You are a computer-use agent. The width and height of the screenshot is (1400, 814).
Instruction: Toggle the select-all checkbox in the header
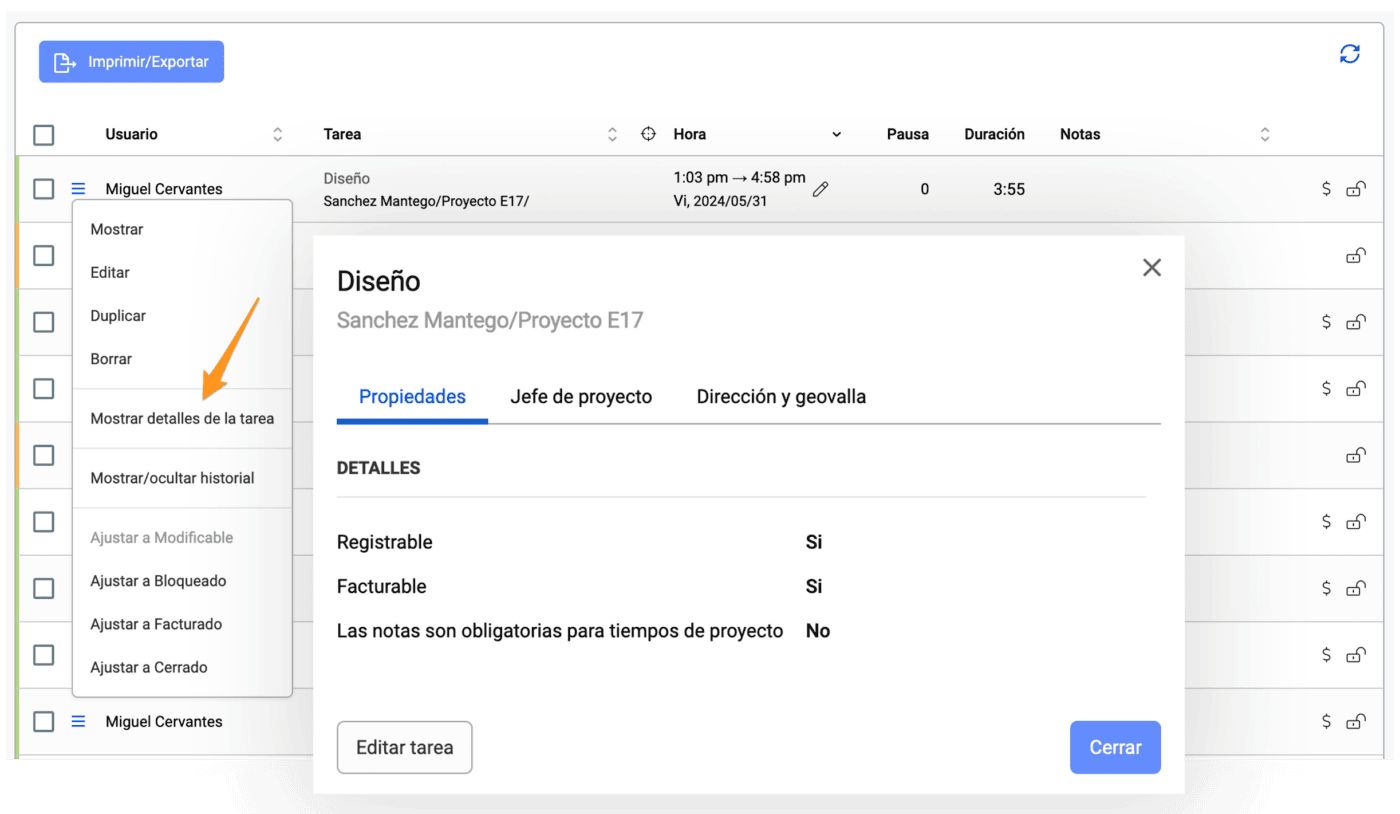click(x=44, y=135)
